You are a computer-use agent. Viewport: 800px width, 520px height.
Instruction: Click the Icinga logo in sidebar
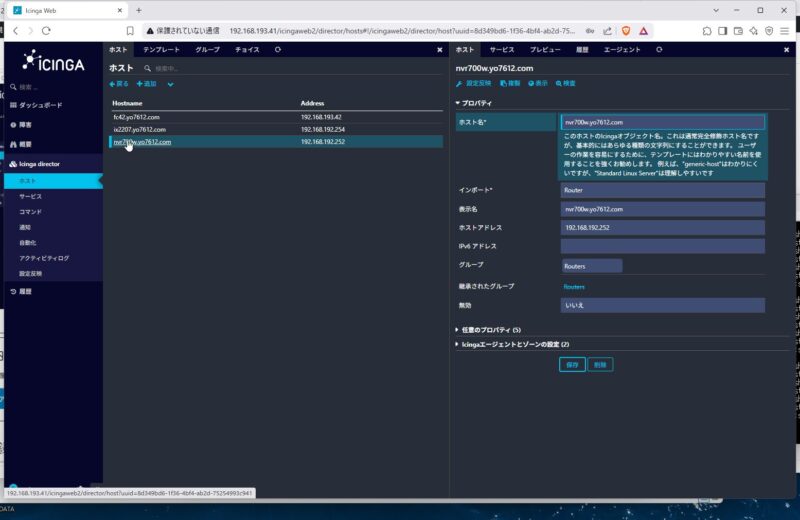[x=54, y=62]
